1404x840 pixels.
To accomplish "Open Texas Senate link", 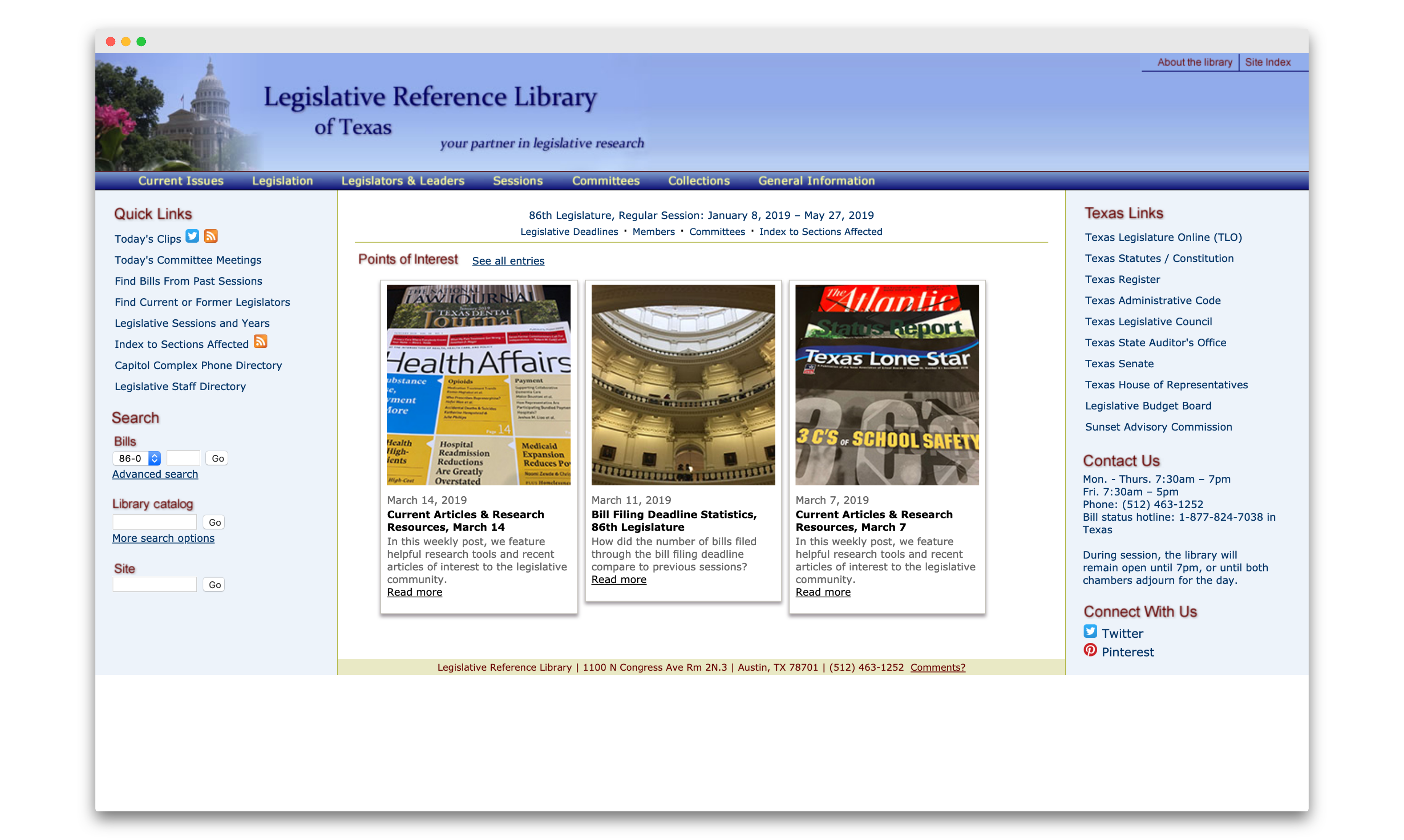I will click(1119, 364).
